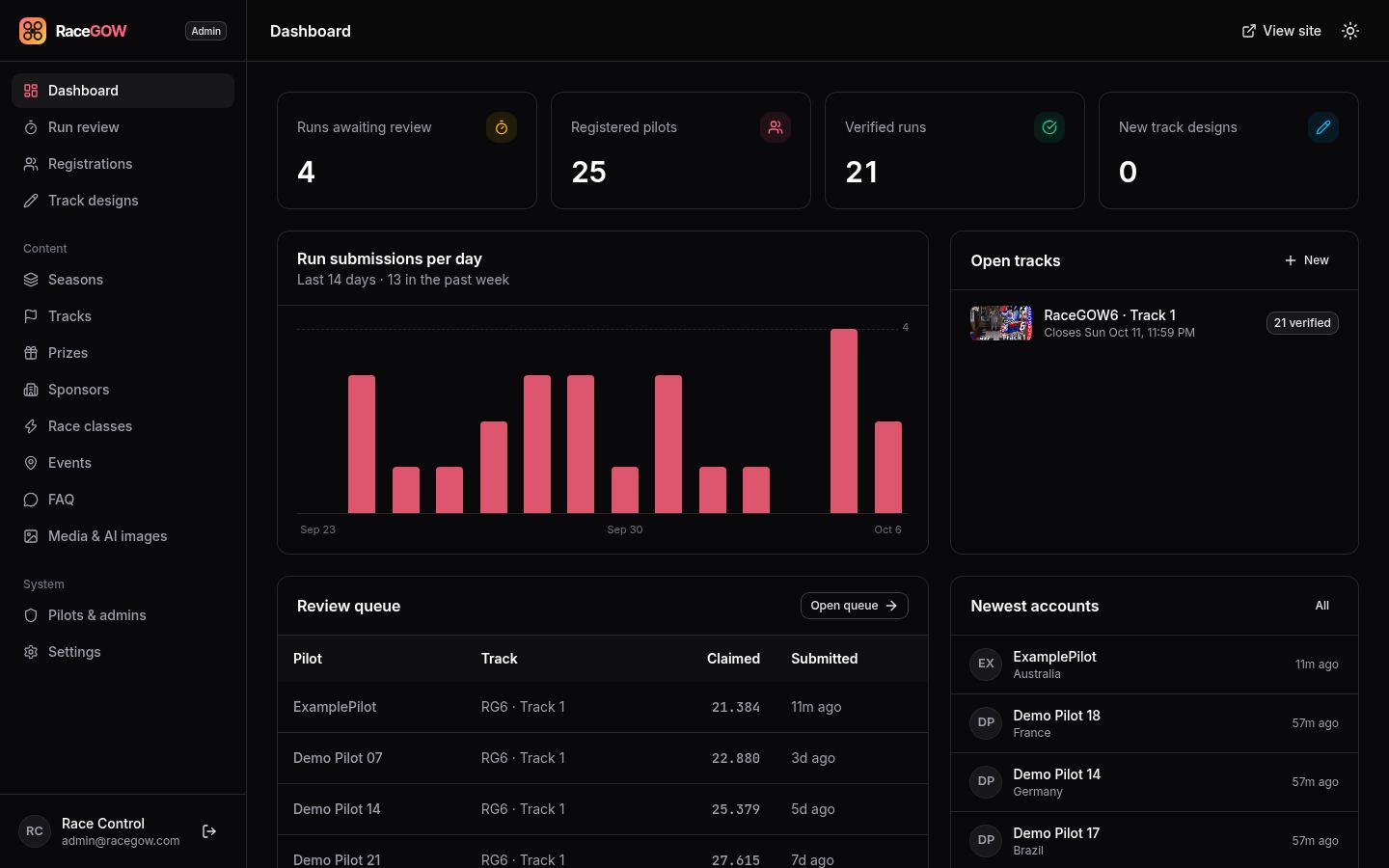The image size is (1389, 868).
Task: Click the checkmark icon on Verified runs card
Action: [x=1049, y=127]
